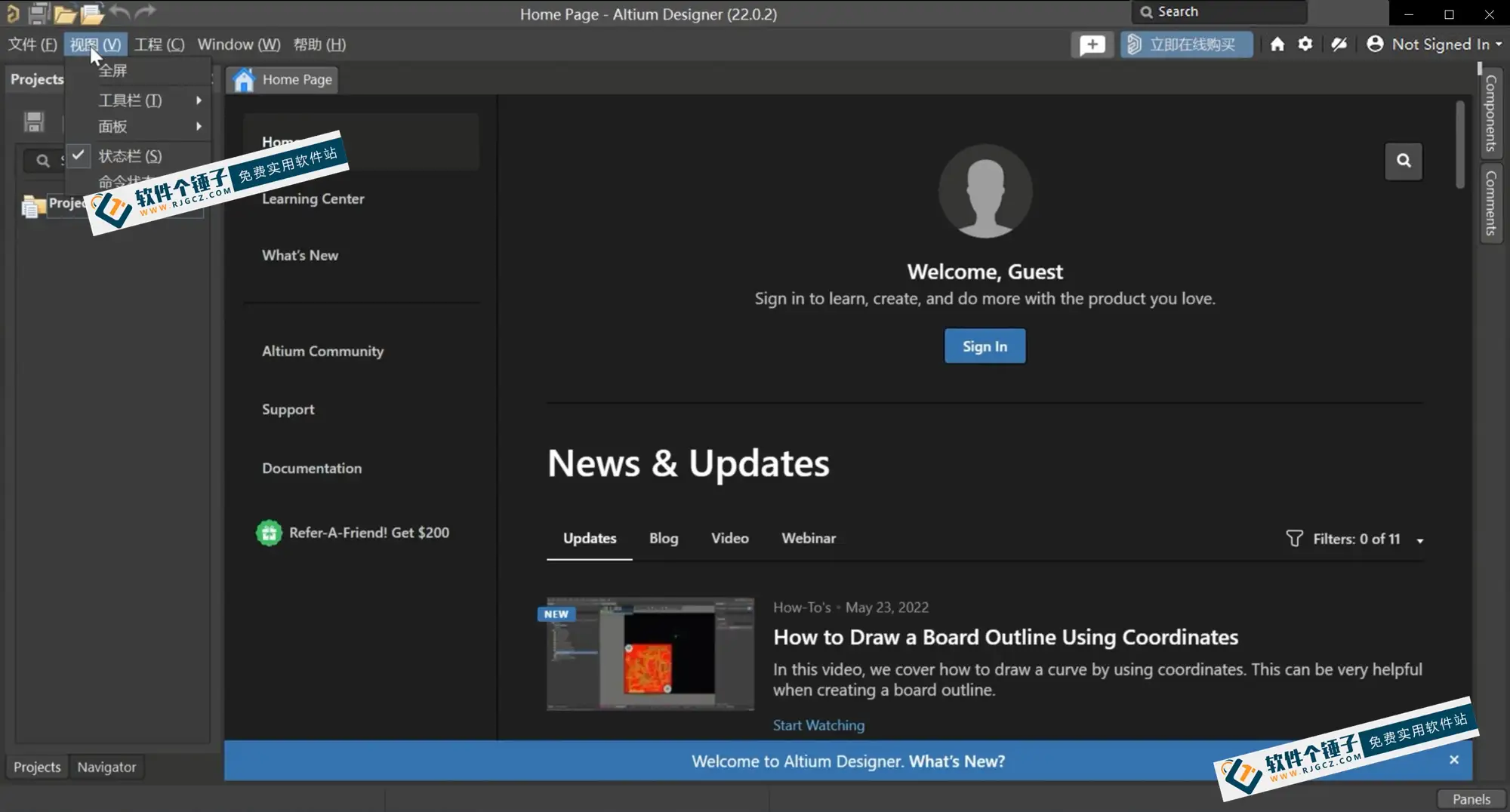Open the Components side panel tab
Screen dimensions: 1510x812
tap(1491, 112)
